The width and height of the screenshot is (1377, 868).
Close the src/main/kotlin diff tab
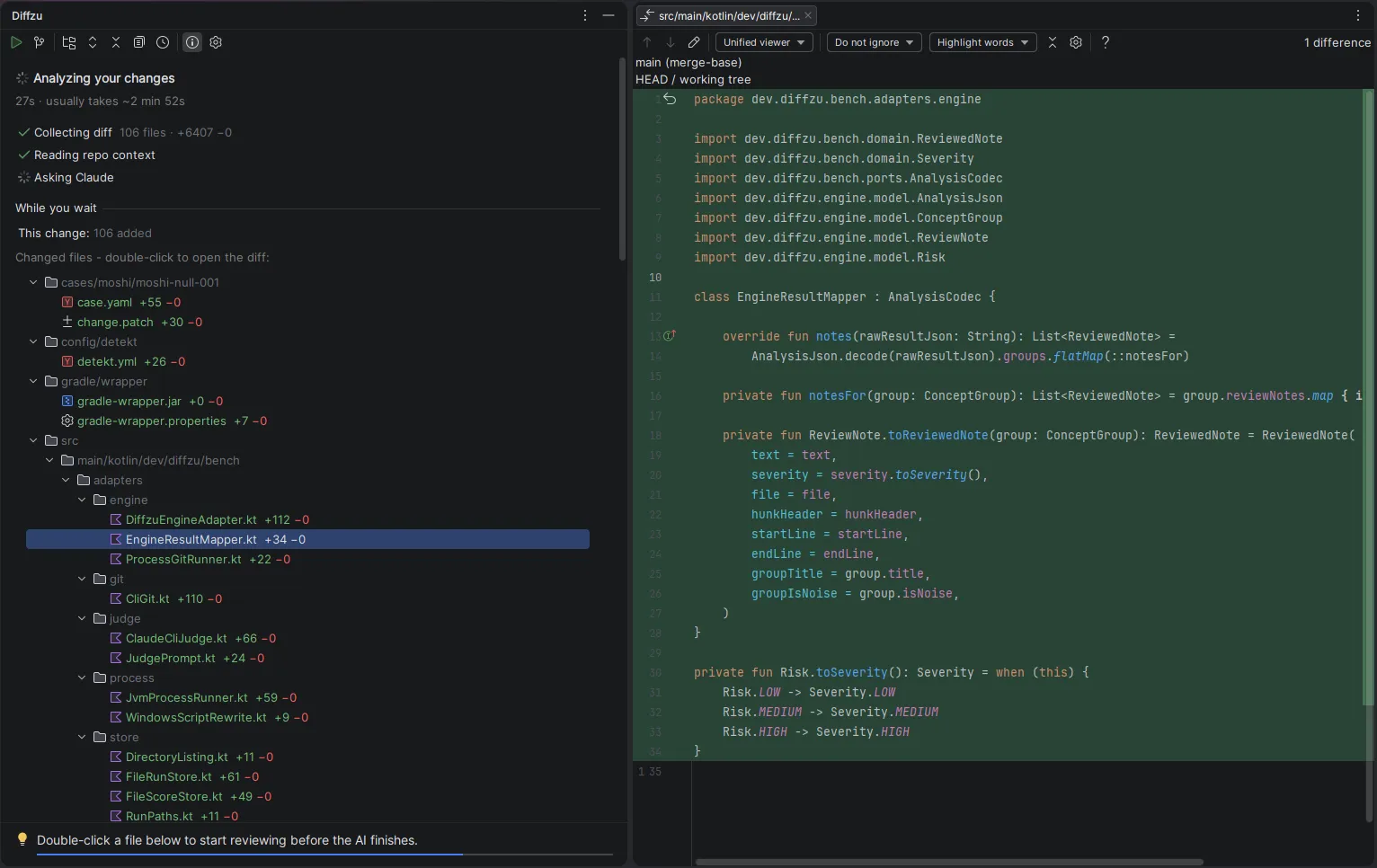coord(808,15)
